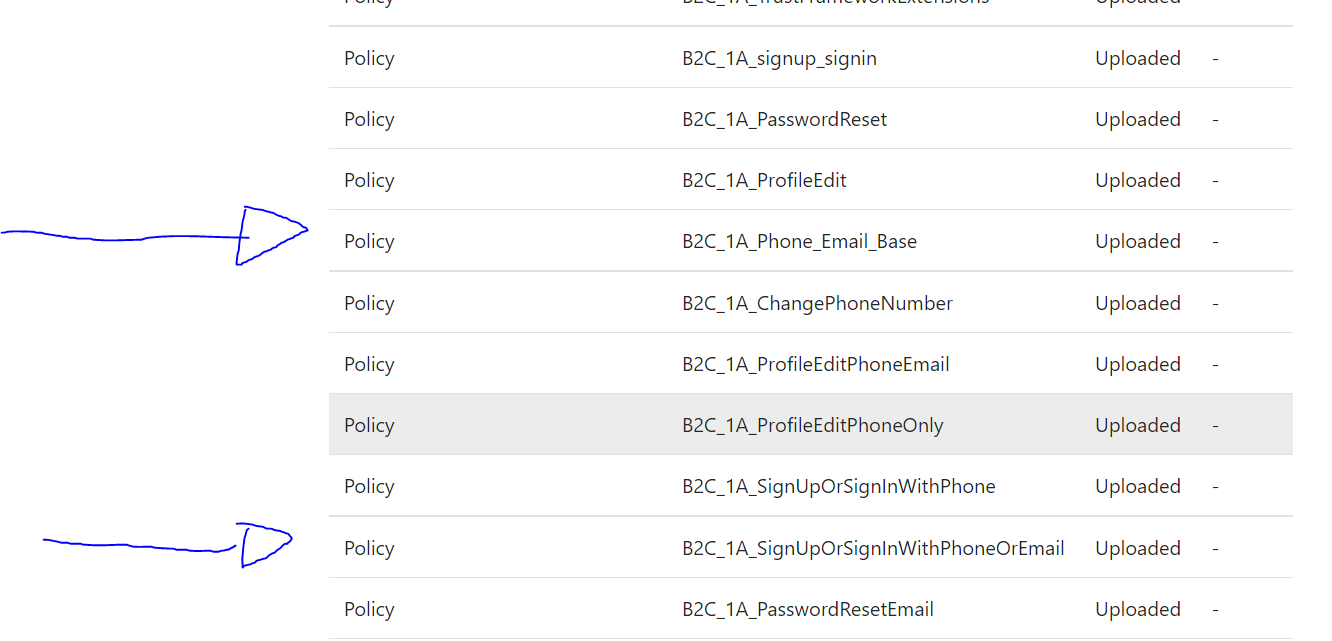Open the B2C_1A_ProfileEdit policy
Image resolution: width=1332 pixels, height=641 pixels.
coord(764,180)
